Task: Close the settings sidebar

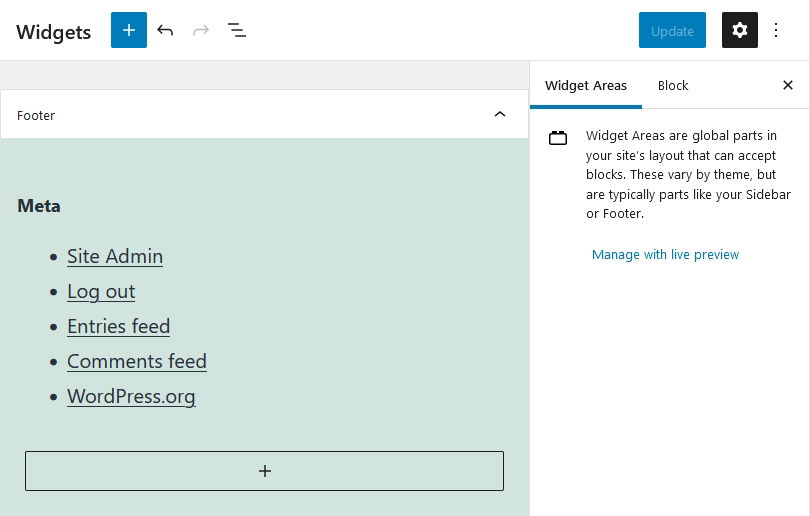Action: click(787, 85)
